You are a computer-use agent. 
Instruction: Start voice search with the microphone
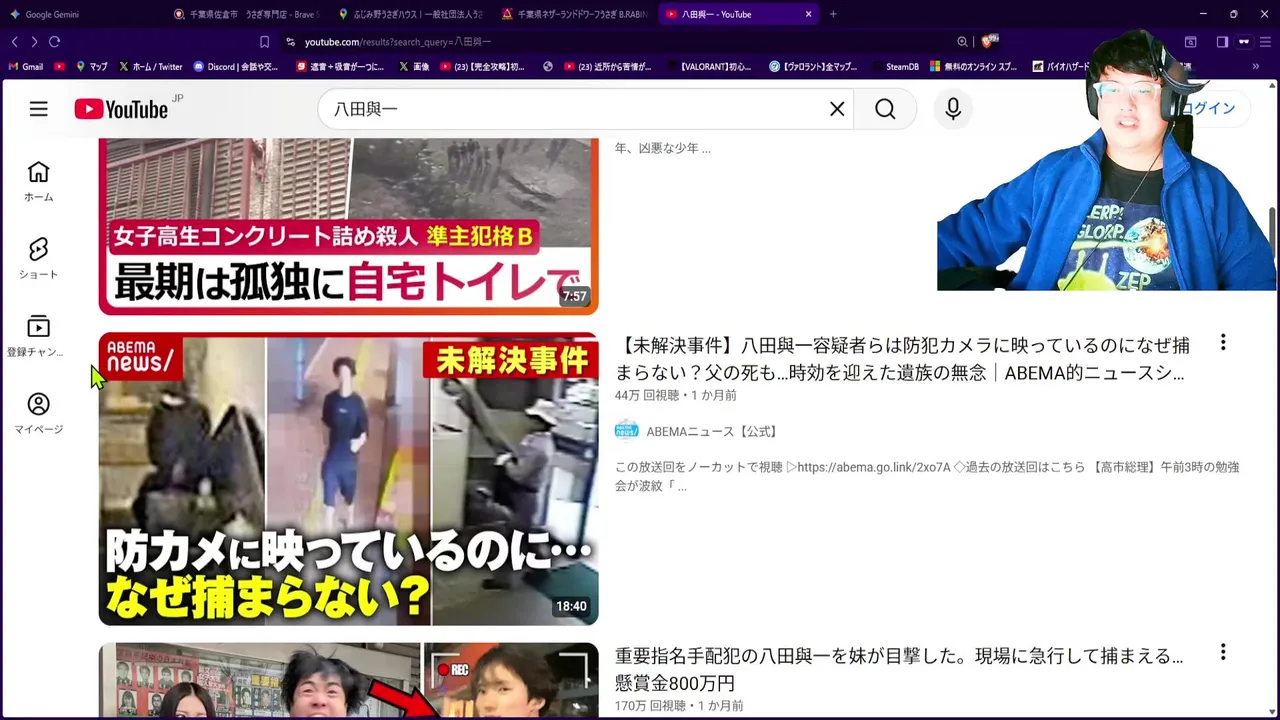pyautogui.click(x=953, y=109)
